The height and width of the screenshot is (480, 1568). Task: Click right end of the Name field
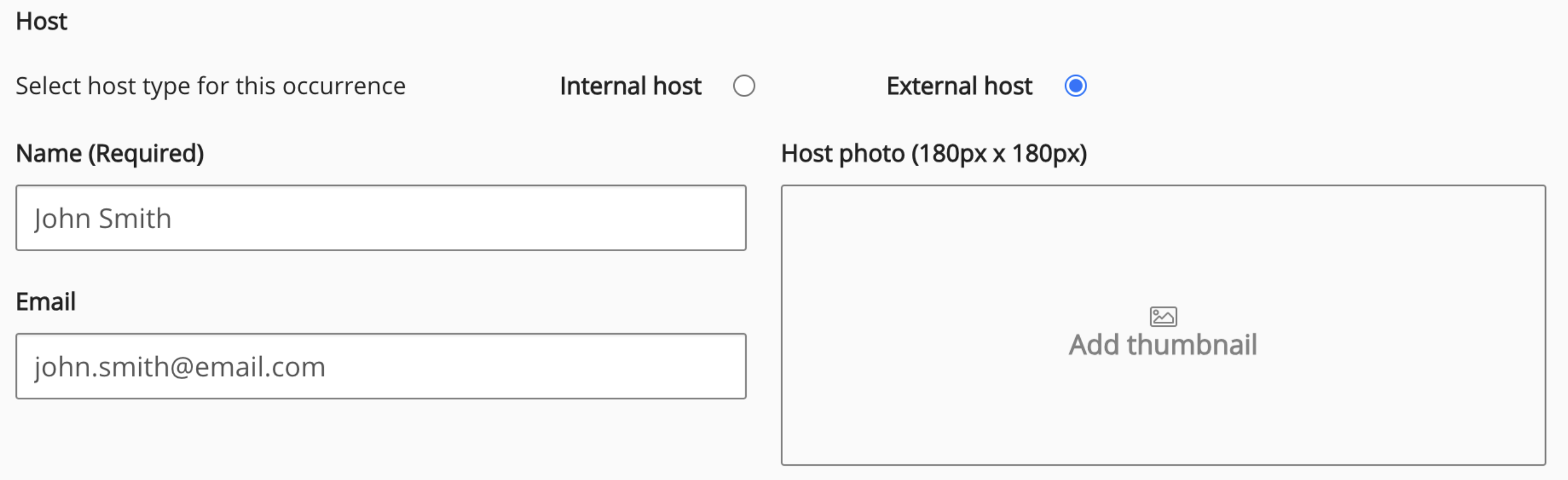[718, 218]
